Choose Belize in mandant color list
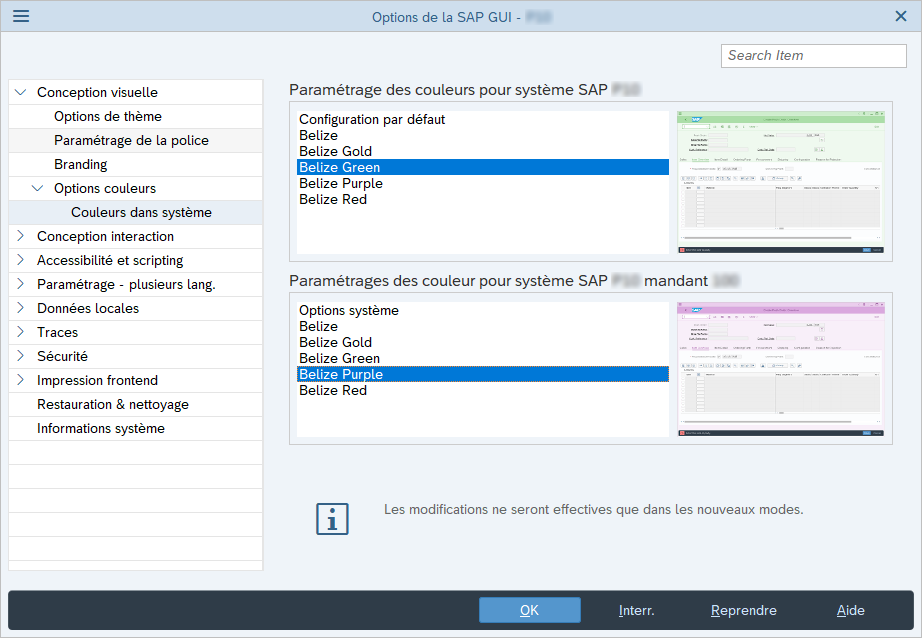This screenshot has height=638, width=922. point(483,326)
